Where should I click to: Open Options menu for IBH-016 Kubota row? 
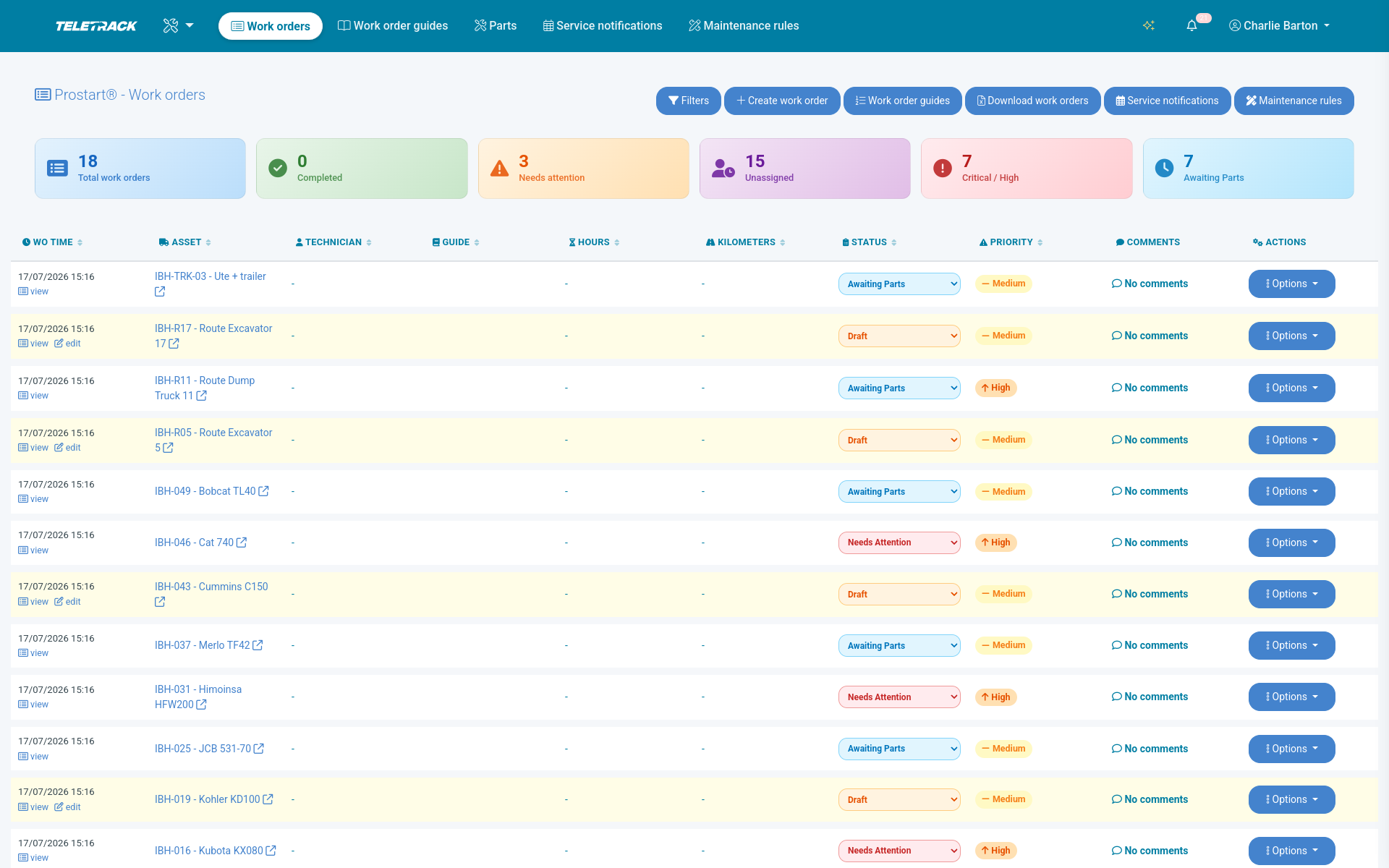click(1291, 851)
